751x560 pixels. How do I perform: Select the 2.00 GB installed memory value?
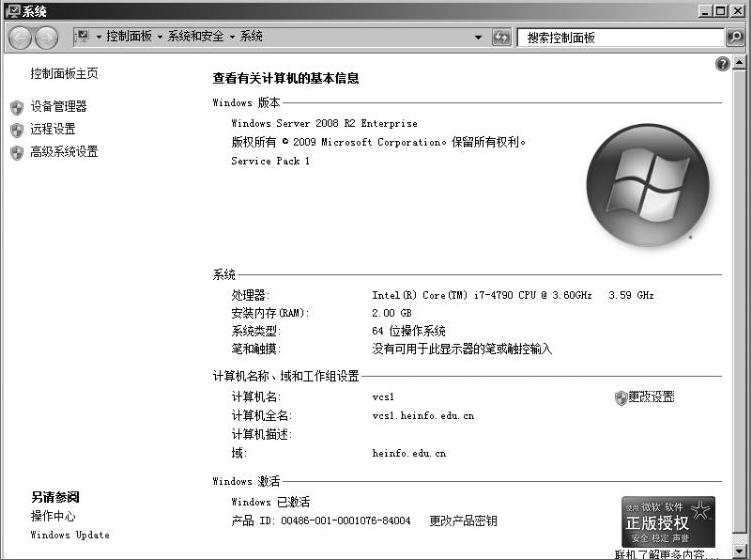pyautogui.click(x=392, y=313)
